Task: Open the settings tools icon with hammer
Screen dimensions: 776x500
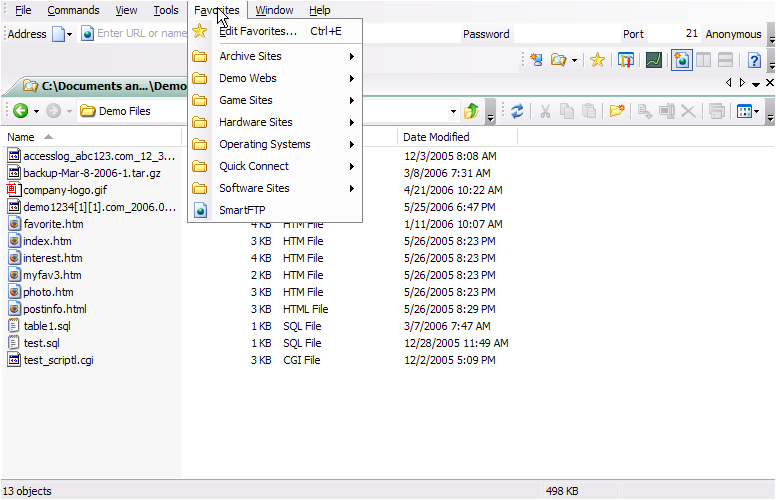Action: (626, 60)
